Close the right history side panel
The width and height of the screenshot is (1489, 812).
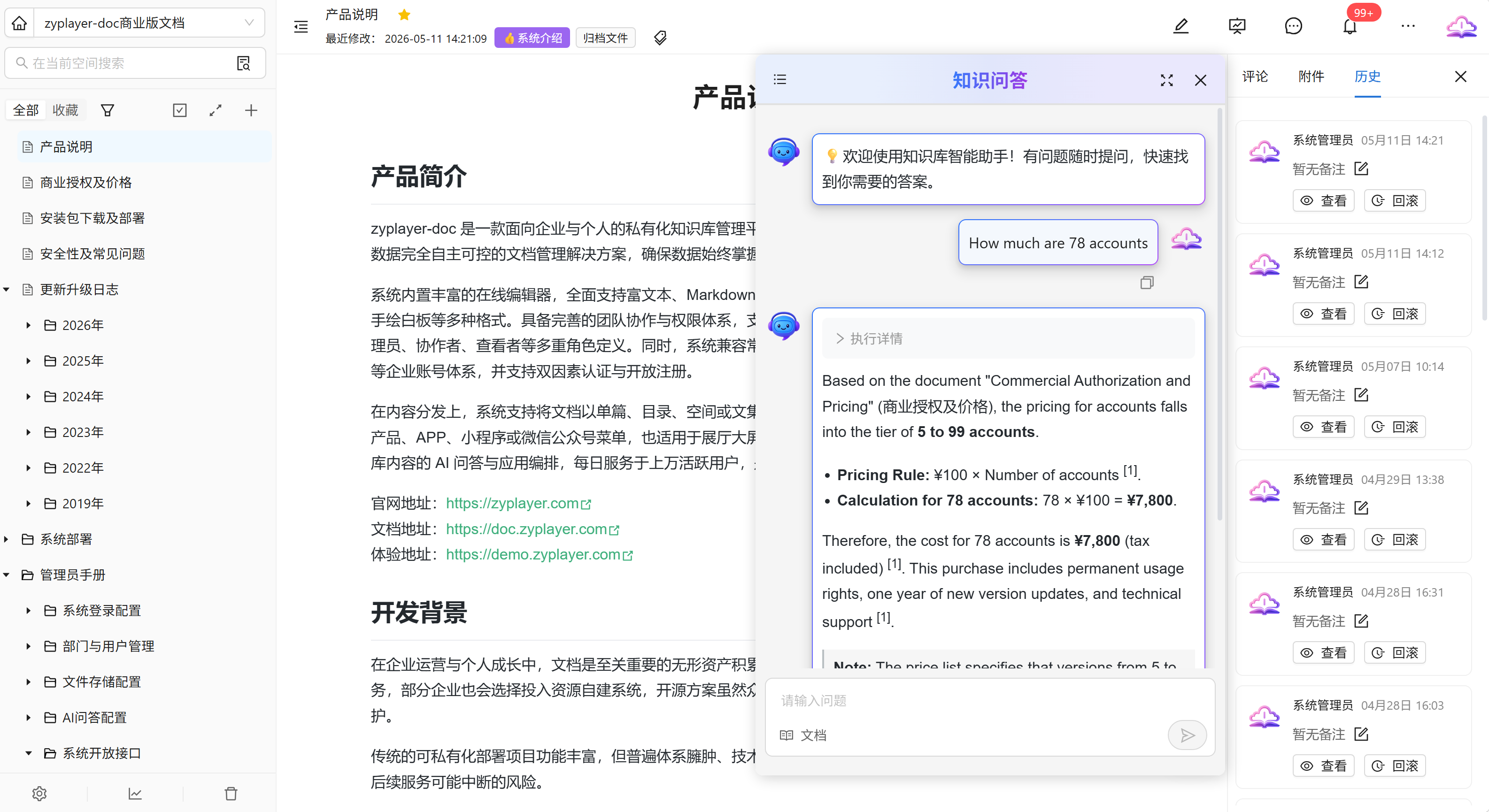(1461, 77)
